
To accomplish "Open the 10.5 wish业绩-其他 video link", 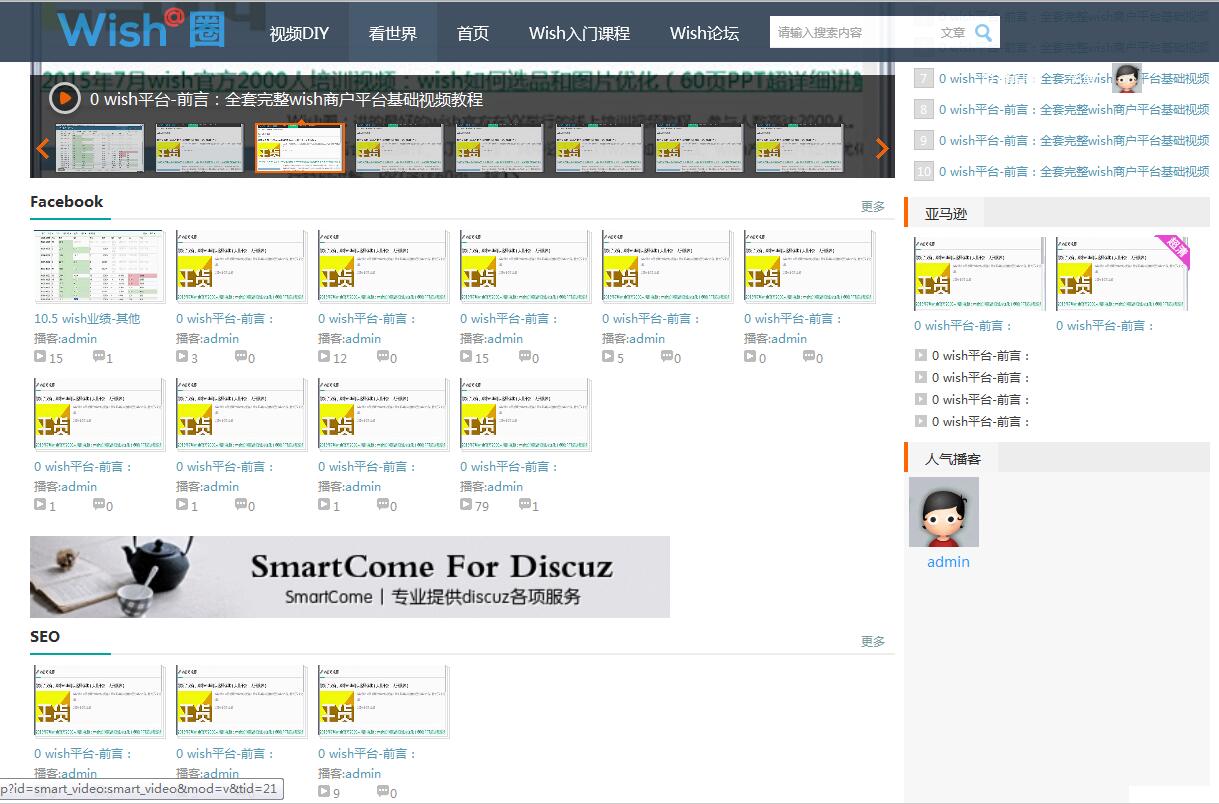I will click(x=87, y=319).
